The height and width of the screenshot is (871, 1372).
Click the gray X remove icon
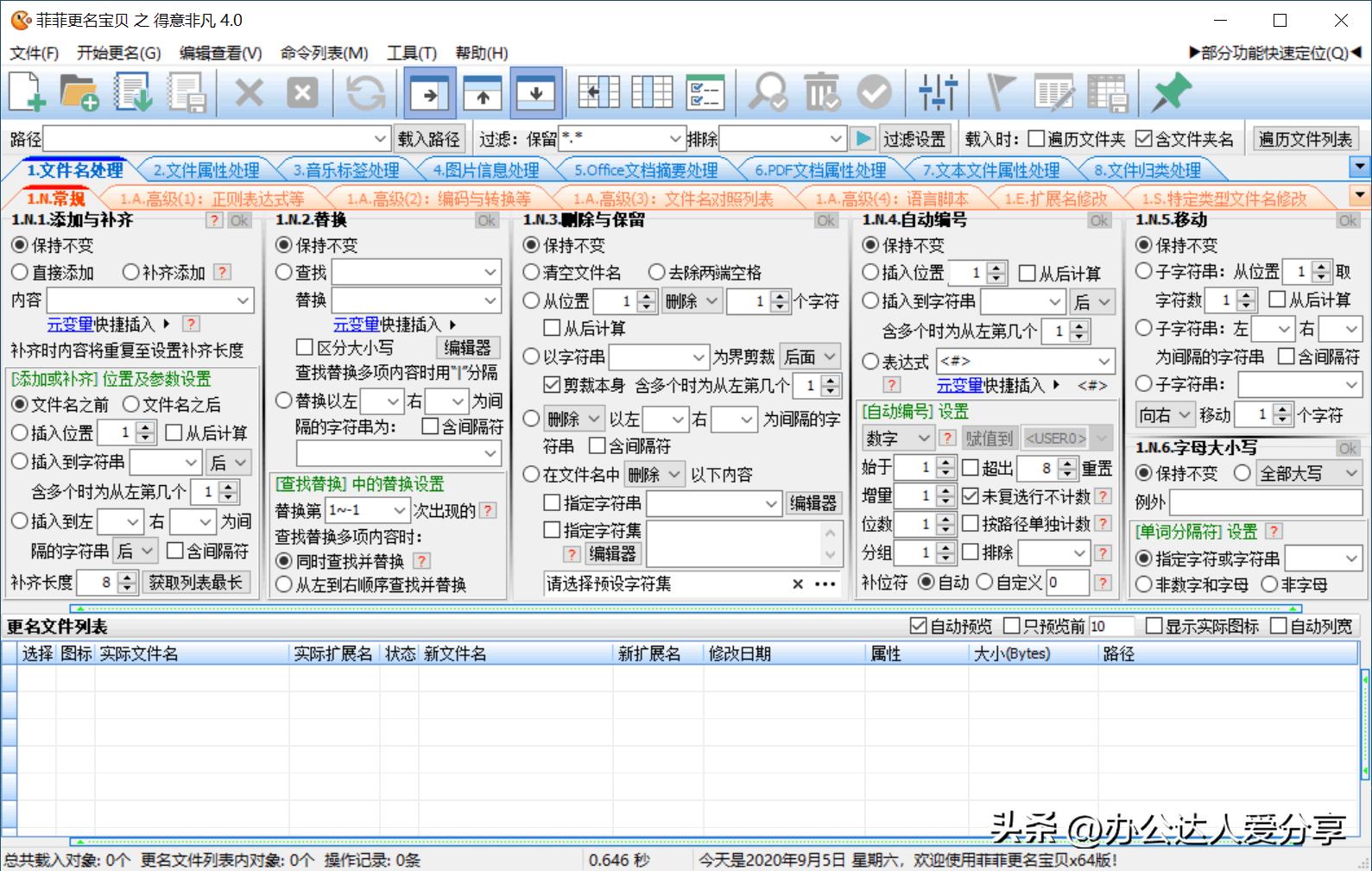[x=250, y=92]
